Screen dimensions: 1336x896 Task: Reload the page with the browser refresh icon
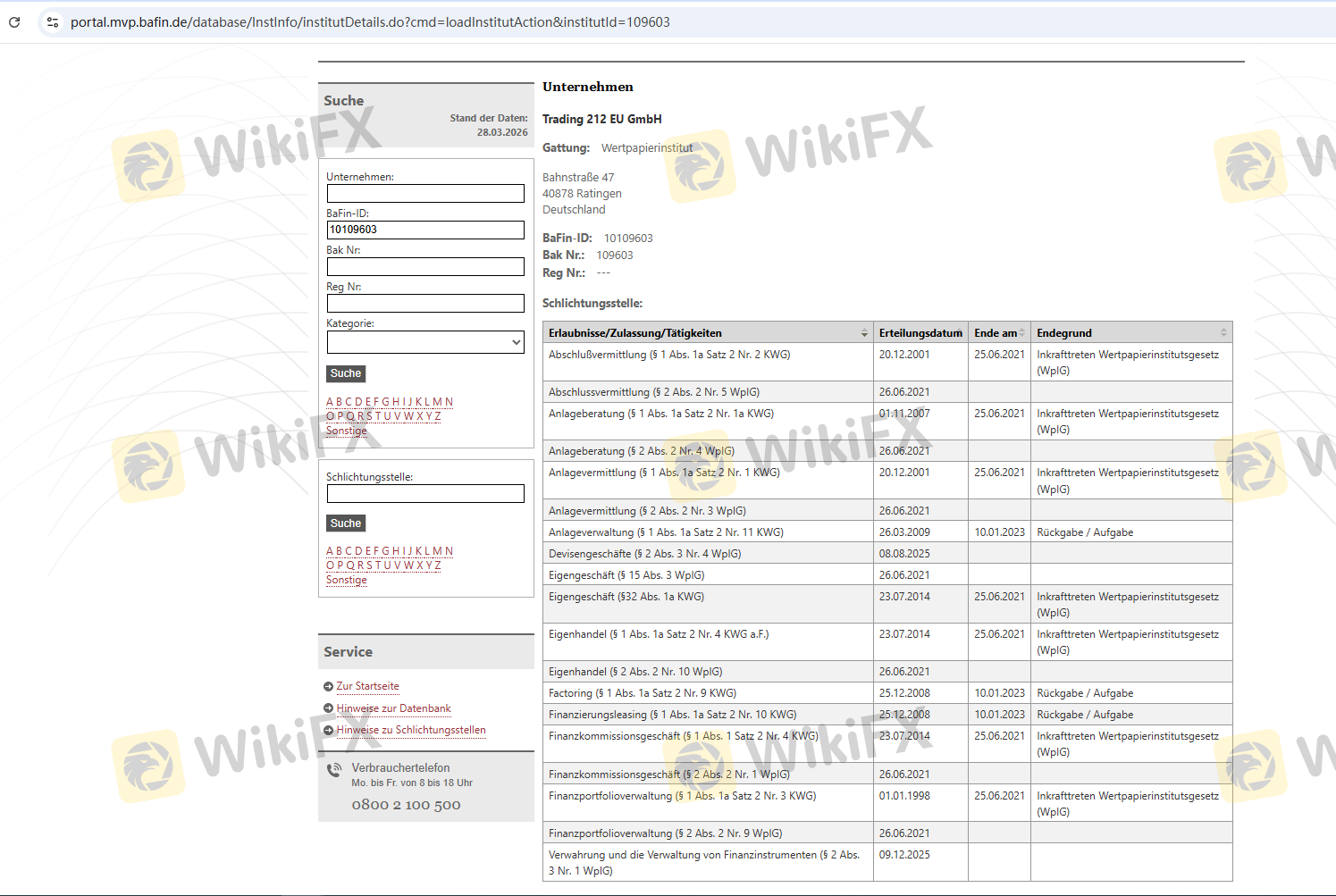tap(14, 22)
